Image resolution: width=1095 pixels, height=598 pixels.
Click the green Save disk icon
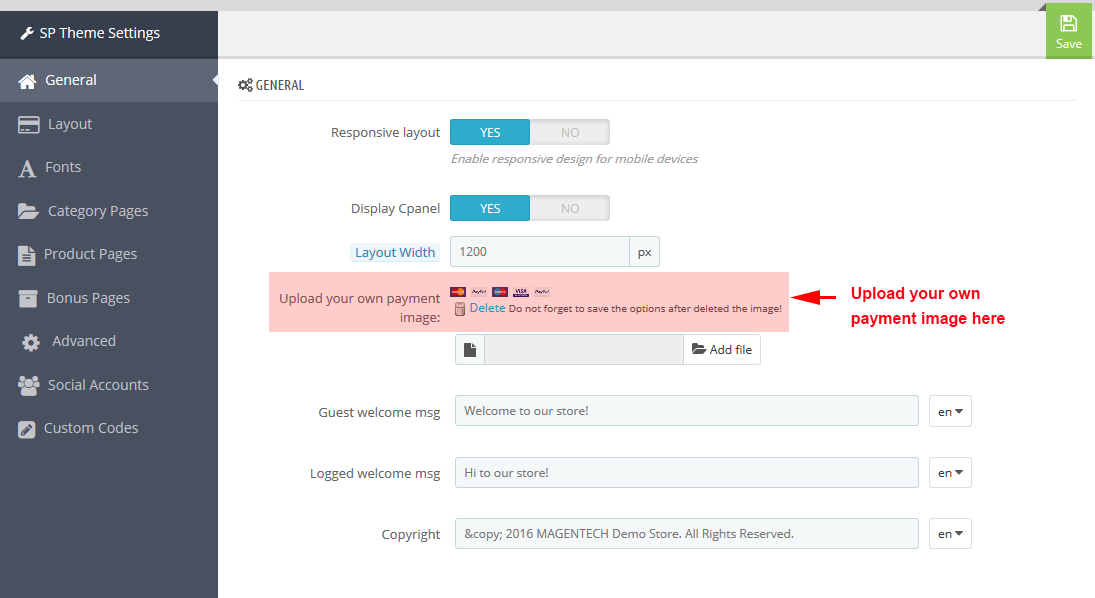click(x=1068, y=24)
